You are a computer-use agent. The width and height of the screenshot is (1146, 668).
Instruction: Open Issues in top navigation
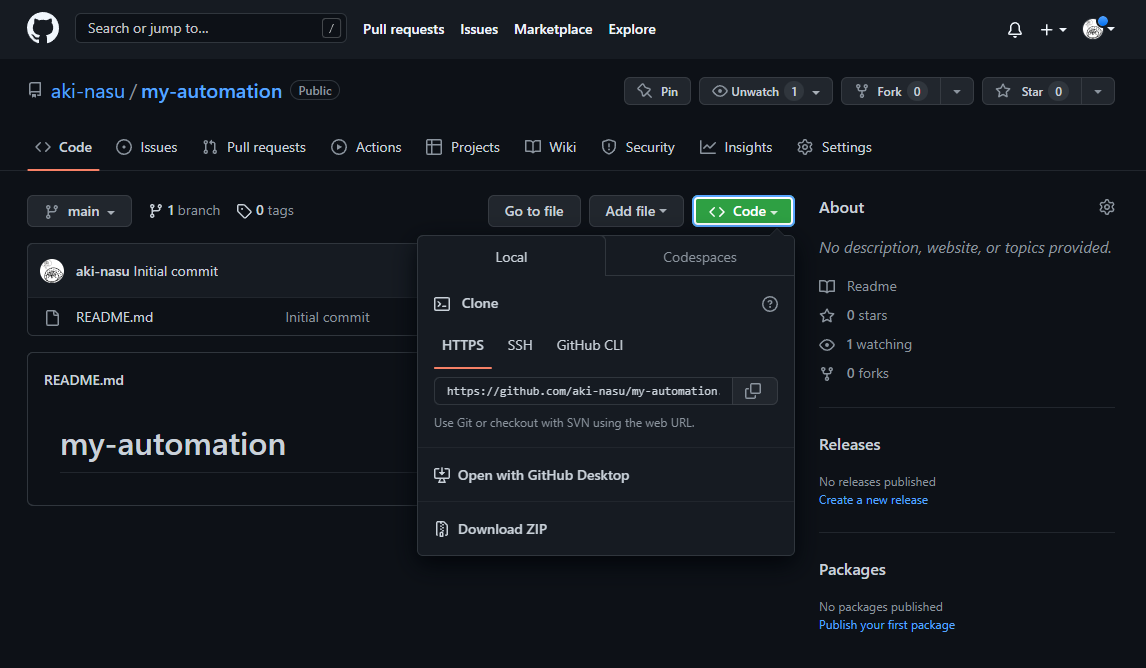click(479, 29)
